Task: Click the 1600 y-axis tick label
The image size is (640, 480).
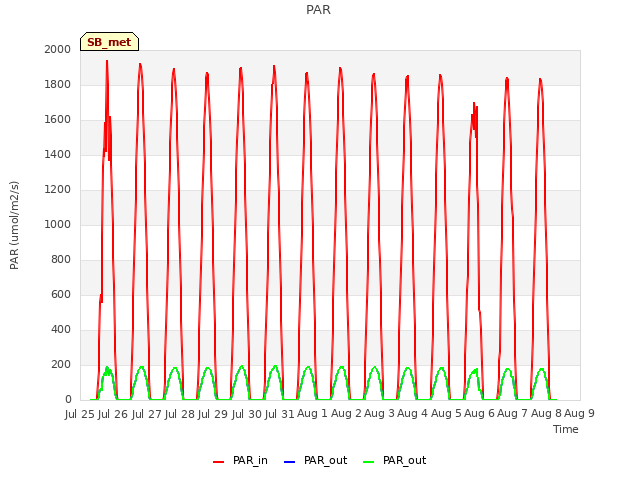Action: click(58, 120)
